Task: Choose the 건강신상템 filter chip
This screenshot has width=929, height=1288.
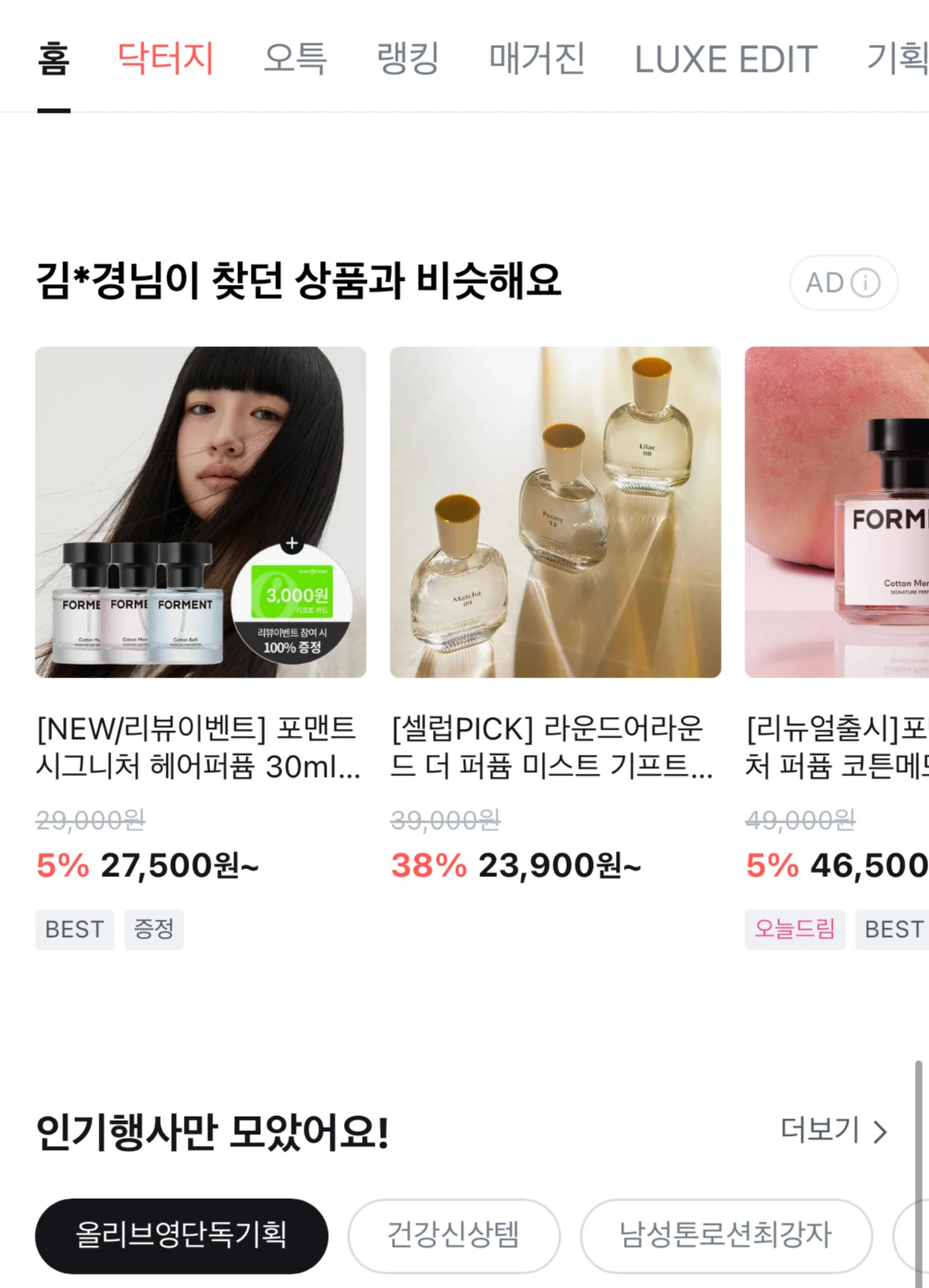Action: pyautogui.click(x=453, y=1236)
